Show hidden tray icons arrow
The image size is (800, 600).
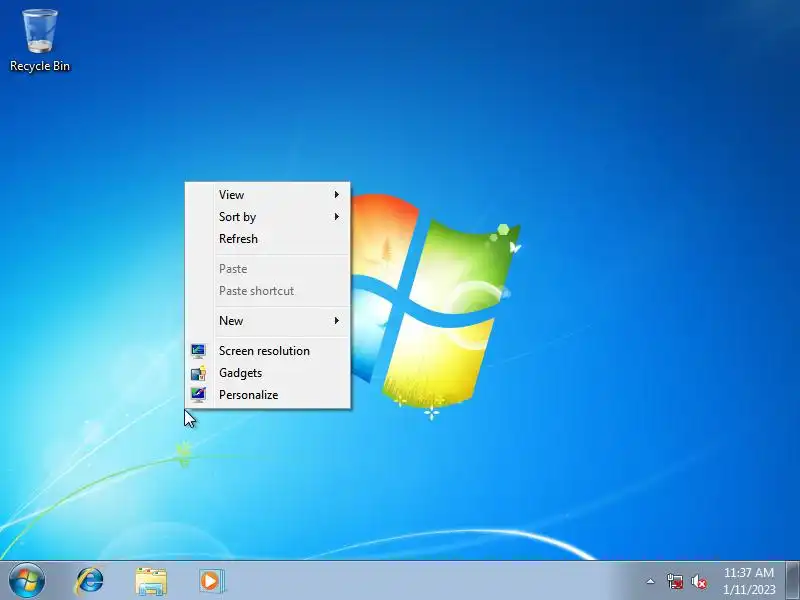point(650,581)
